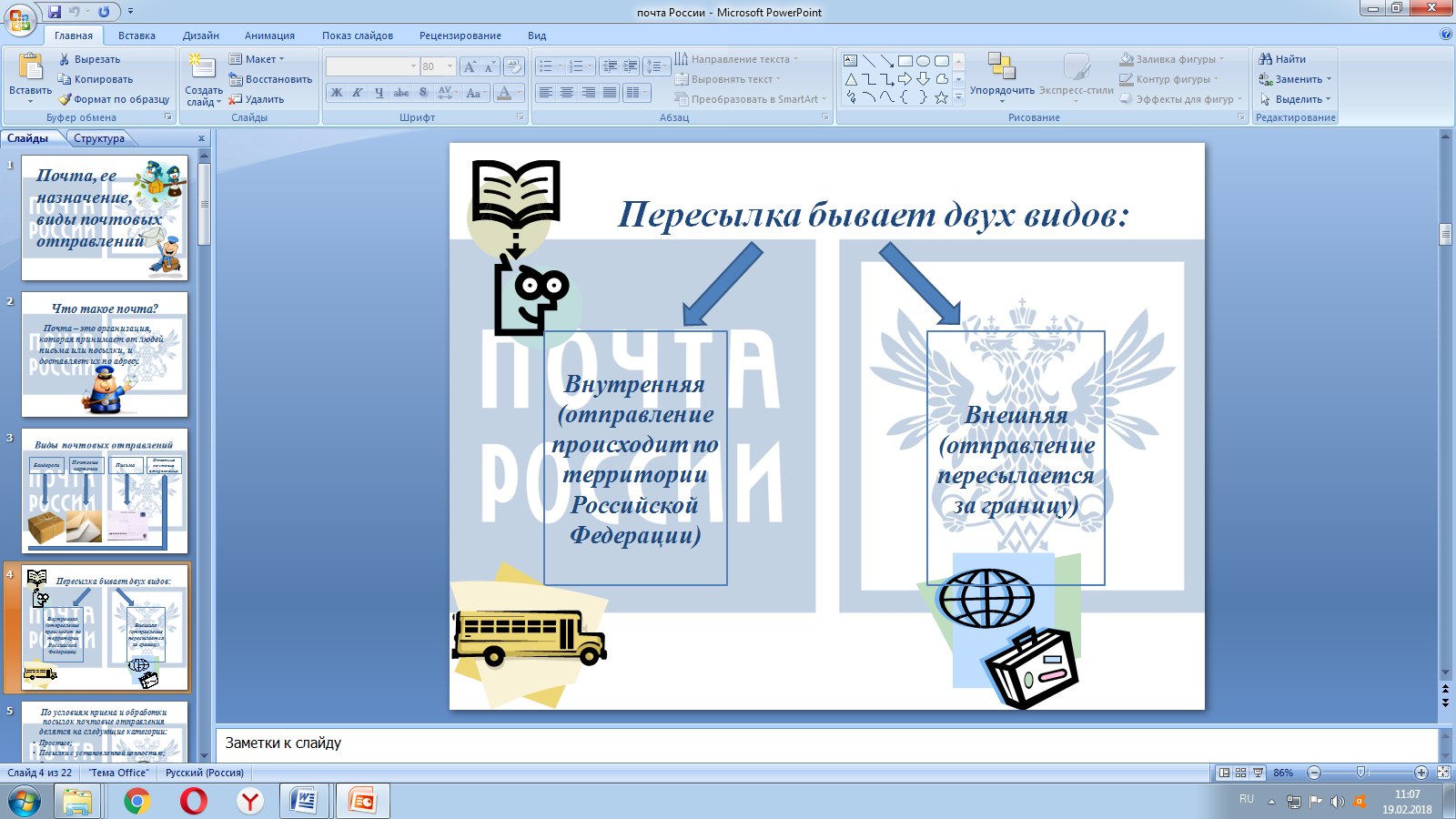Image resolution: width=1456 pixels, height=819 pixels.
Task: Select the Oval shape in gallery
Action: pos(923,61)
